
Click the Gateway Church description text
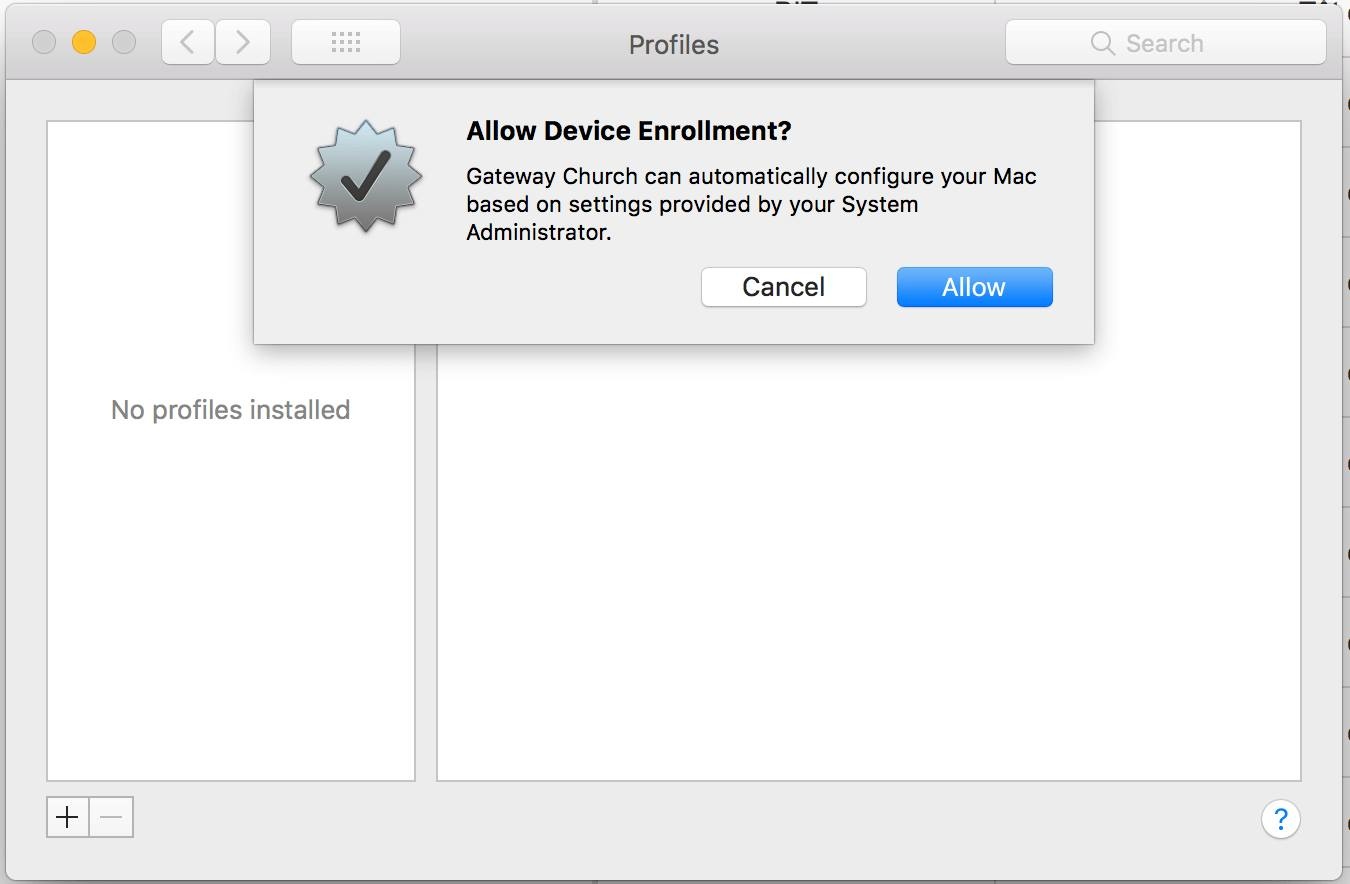click(751, 204)
